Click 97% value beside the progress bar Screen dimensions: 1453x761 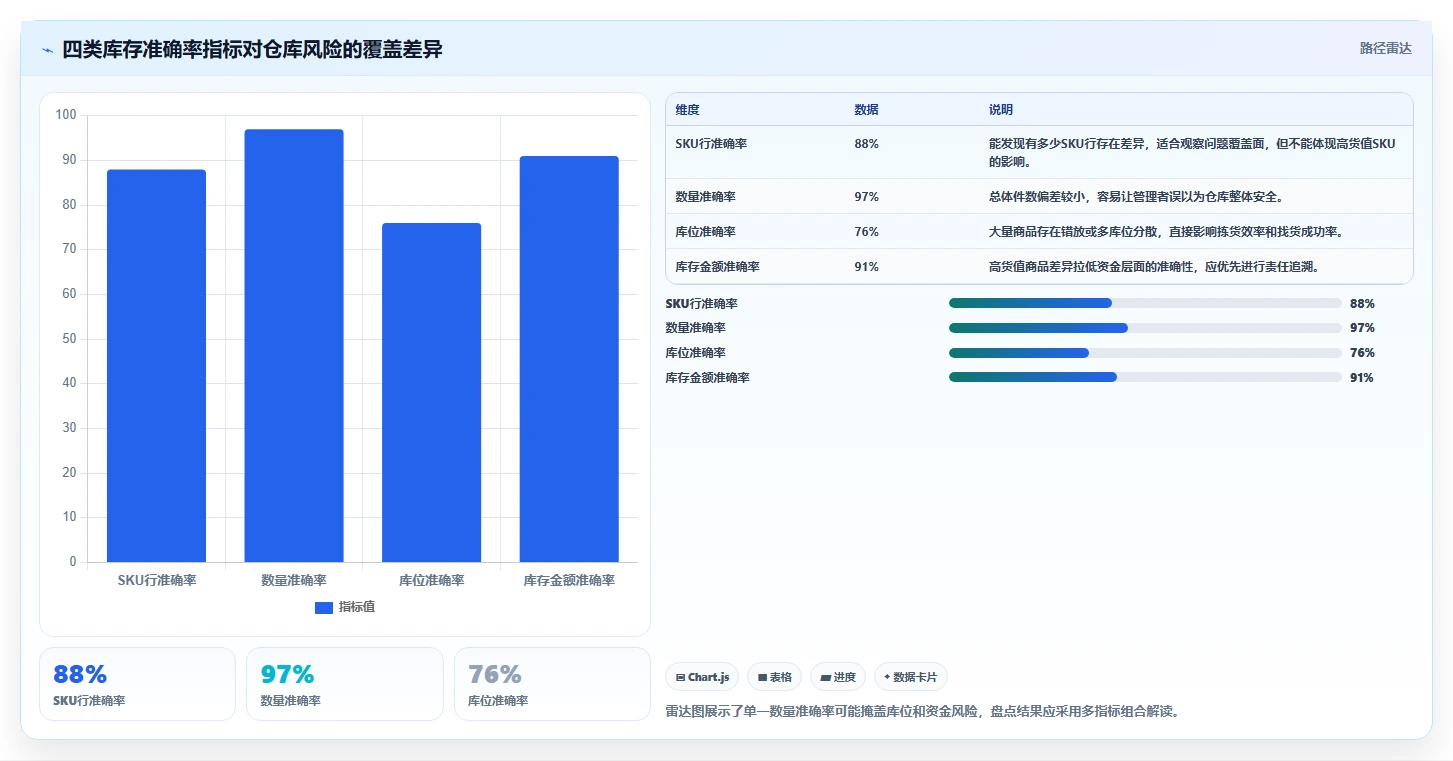(1362, 328)
